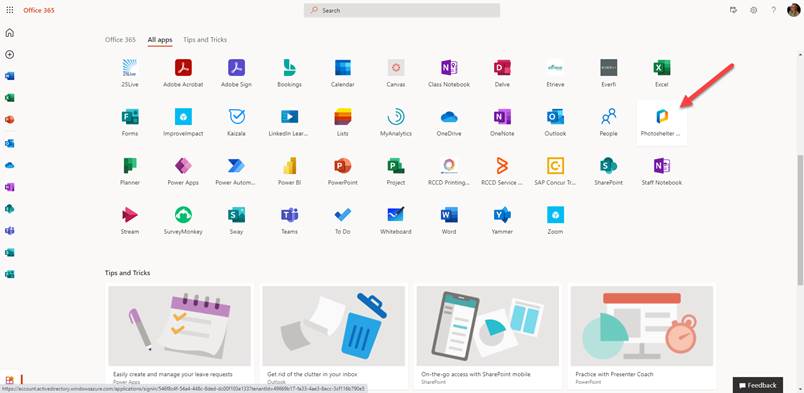Open Staff Notebook

coord(661,171)
